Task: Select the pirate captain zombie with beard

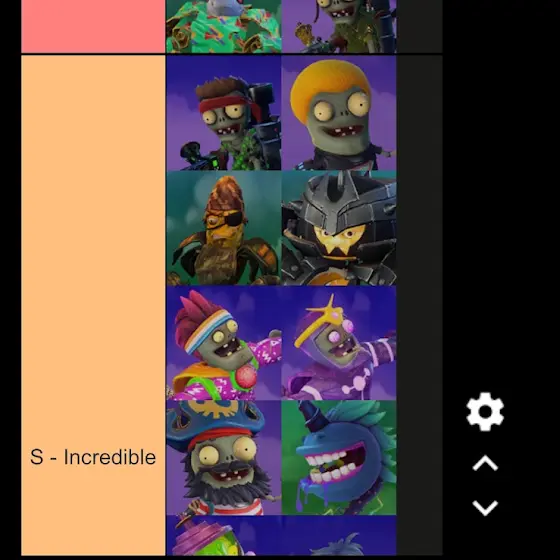Action: click(x=224, y=458)
